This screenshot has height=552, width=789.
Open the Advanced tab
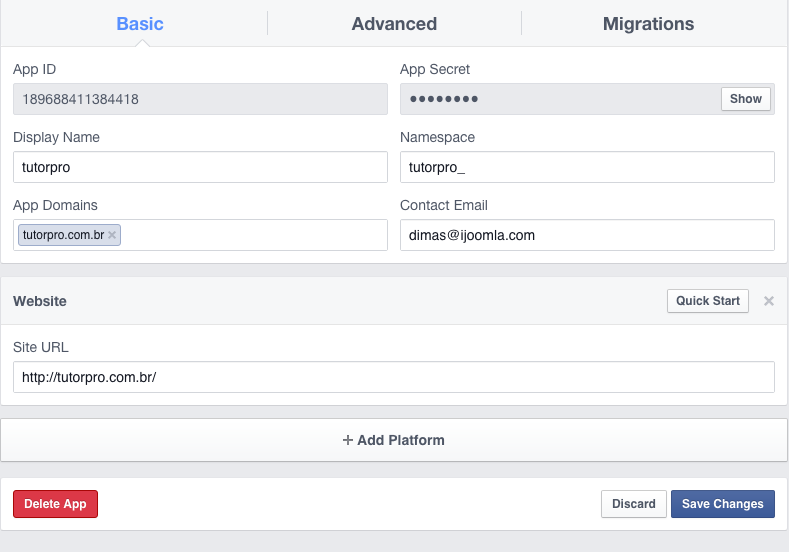[x=394, y=24]
